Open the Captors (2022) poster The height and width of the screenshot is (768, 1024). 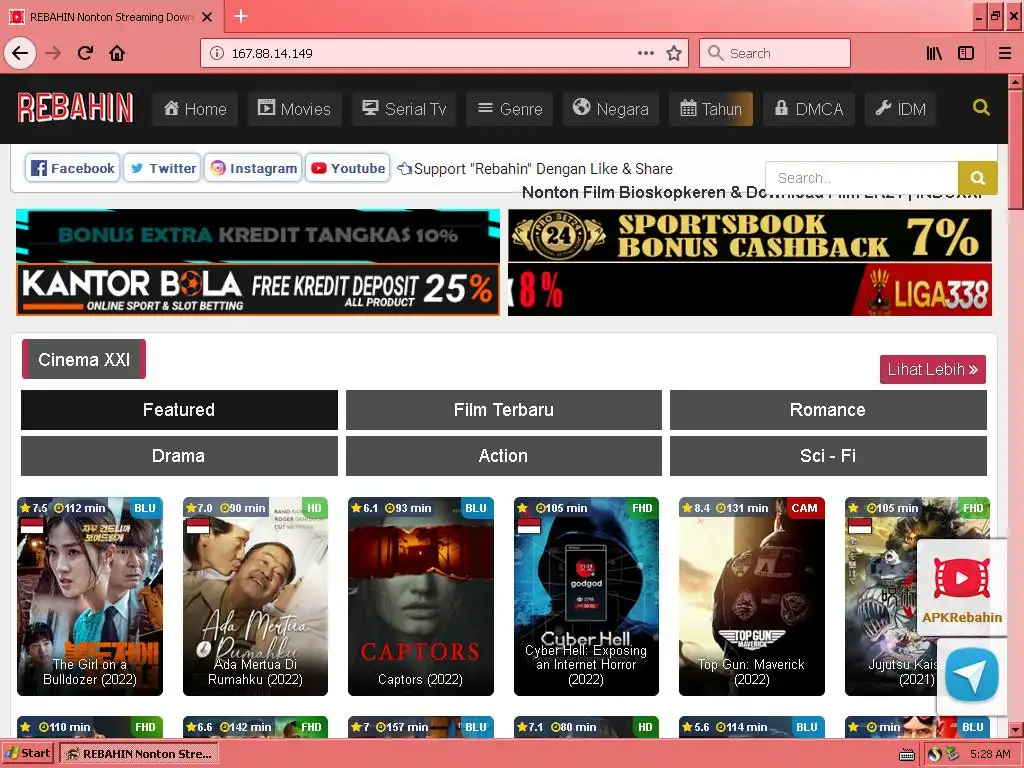(421, 596)
